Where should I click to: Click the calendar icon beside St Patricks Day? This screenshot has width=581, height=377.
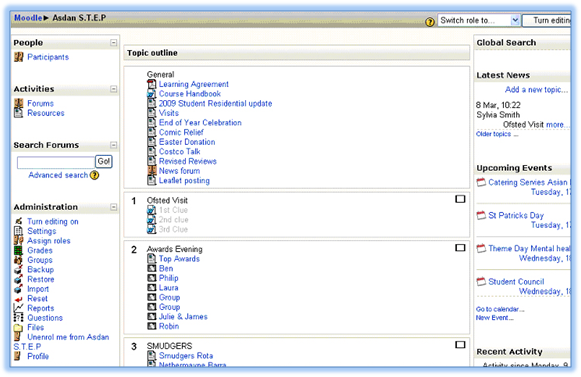[481, 215]
